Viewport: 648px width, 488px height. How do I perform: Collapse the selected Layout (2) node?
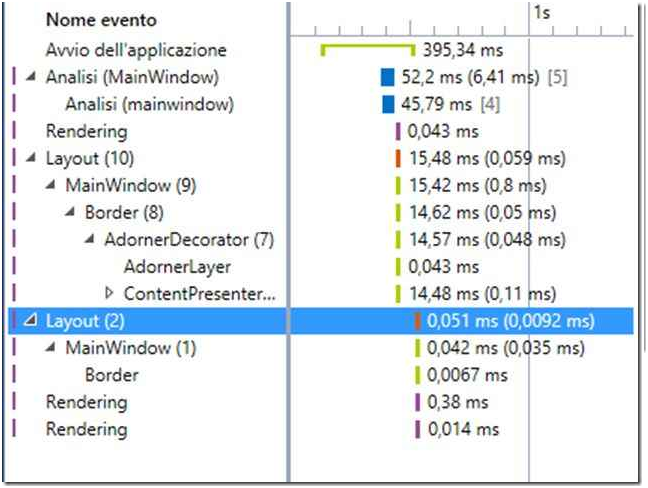(30, 320)
